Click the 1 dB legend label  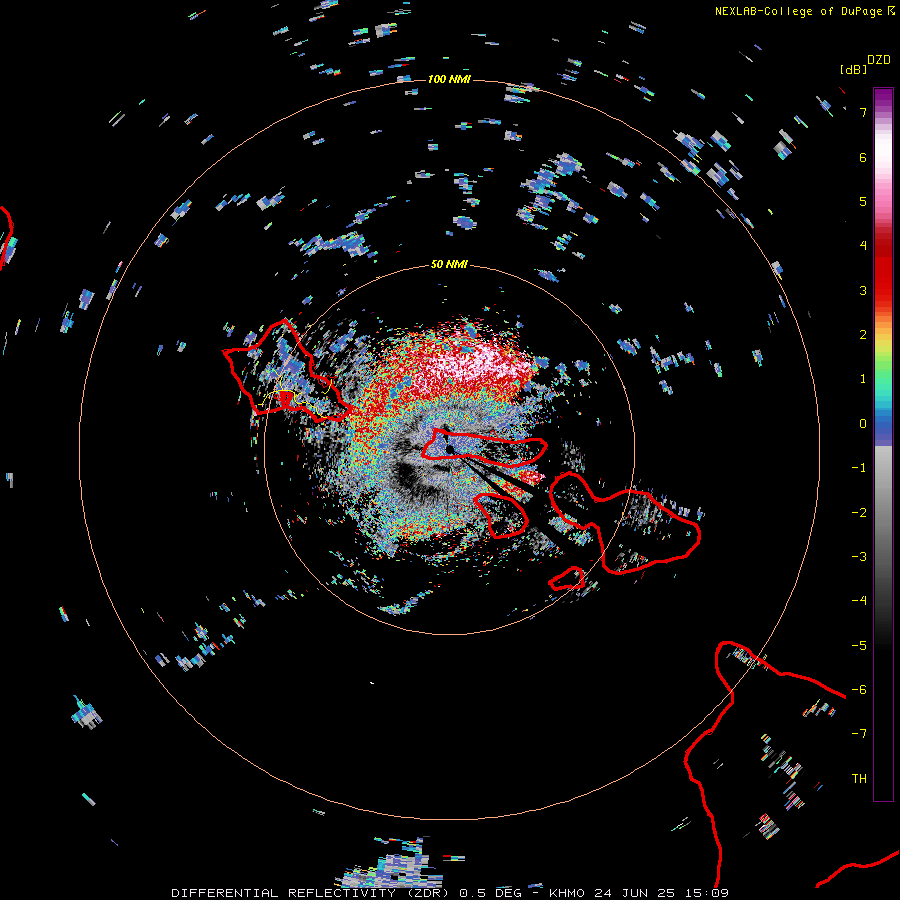(x=863, y=379)
